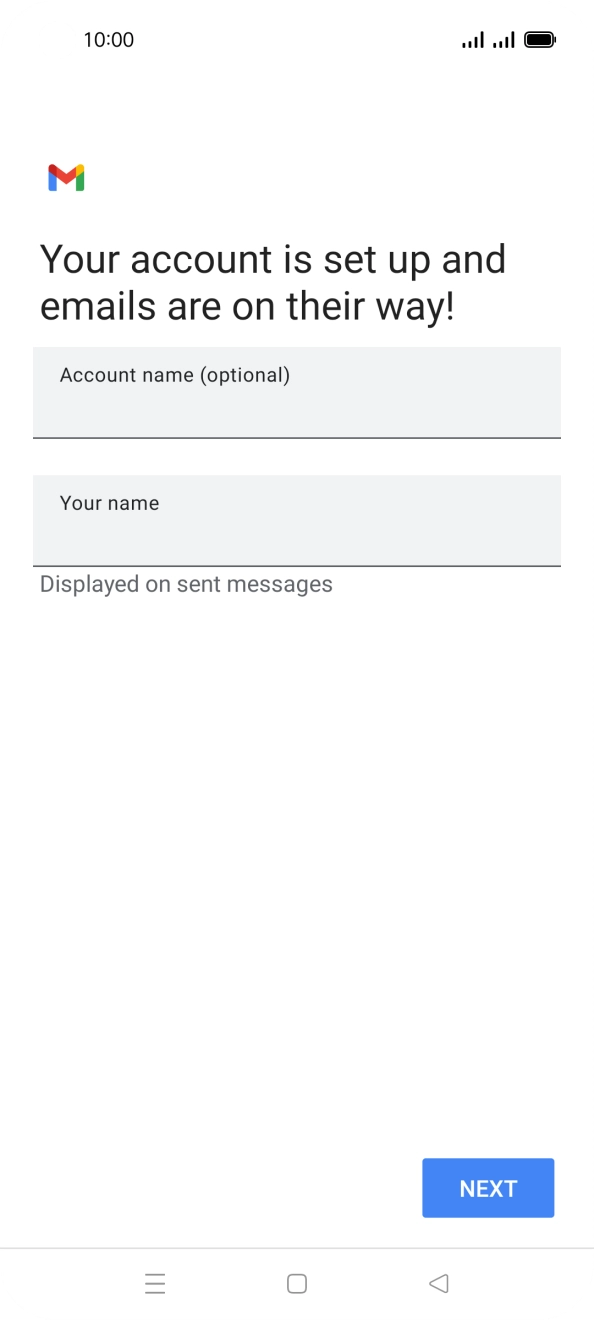The height and width of the screenshot is (1320, 594).
Task: Click the underline of the Your name field
Action: tap(297, 566)
